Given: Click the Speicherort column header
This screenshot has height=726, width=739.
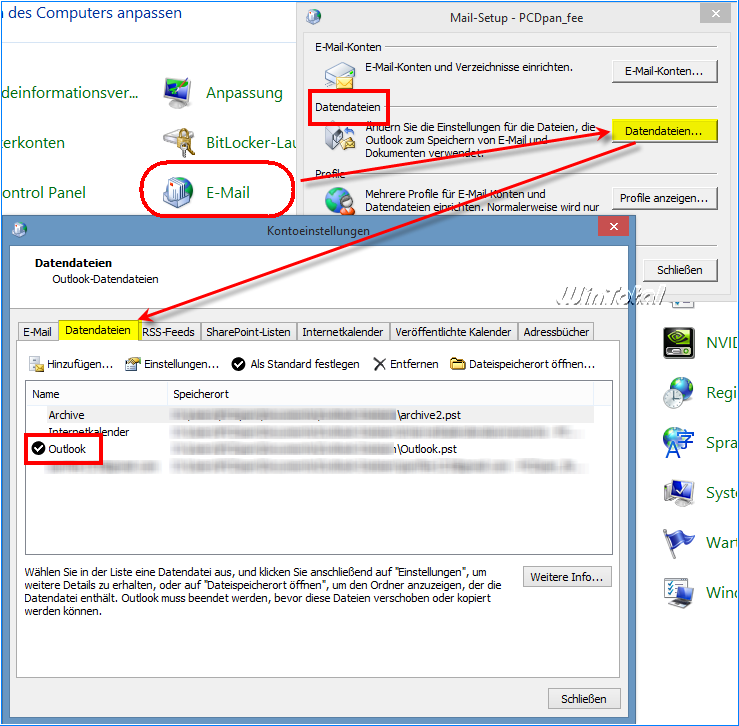Looking at the screenshot, I should [380, 394].
